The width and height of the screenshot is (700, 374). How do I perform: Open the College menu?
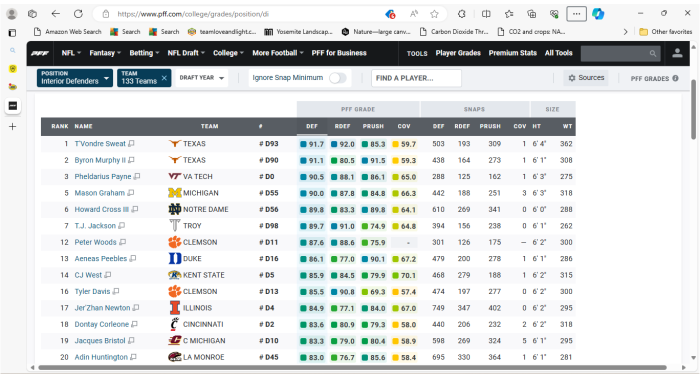click(x=228, y=53)
